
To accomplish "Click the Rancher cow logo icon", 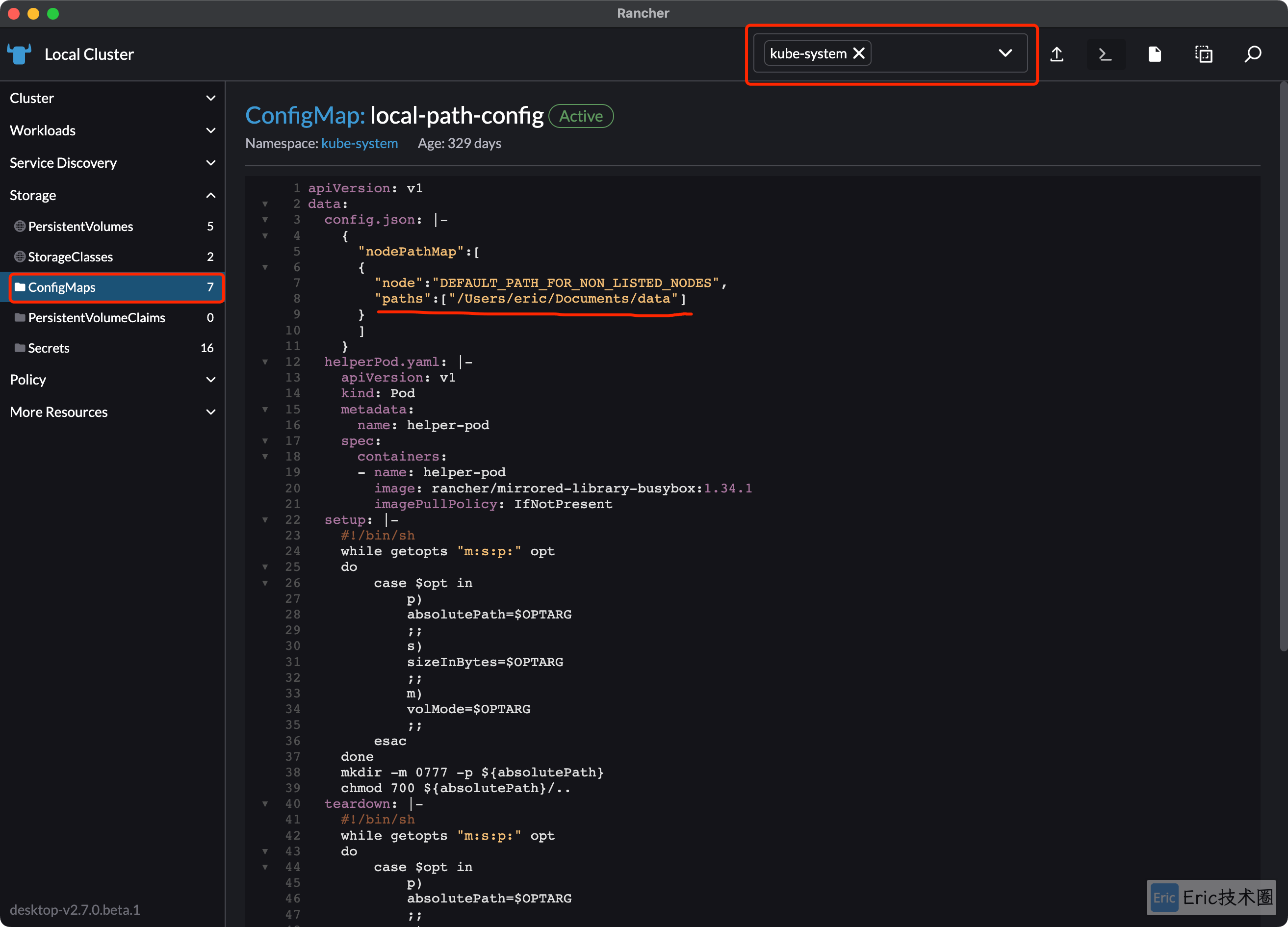I will point(19,54).
